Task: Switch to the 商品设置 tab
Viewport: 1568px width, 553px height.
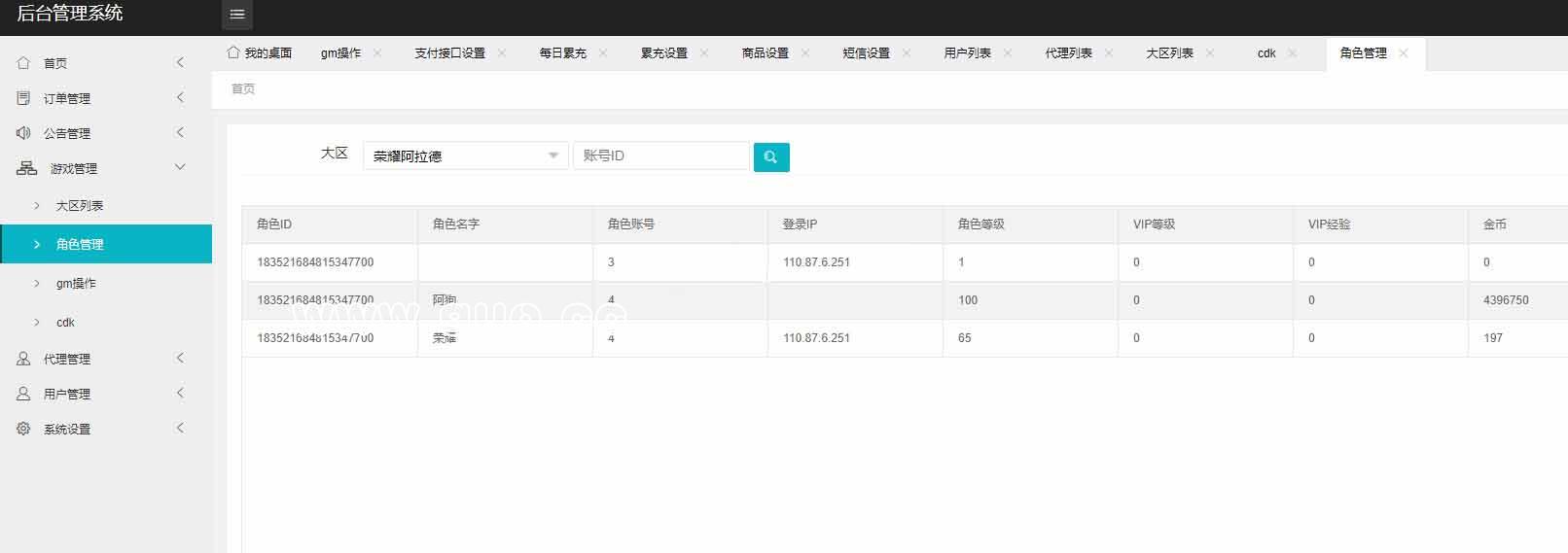Action: 765,53
